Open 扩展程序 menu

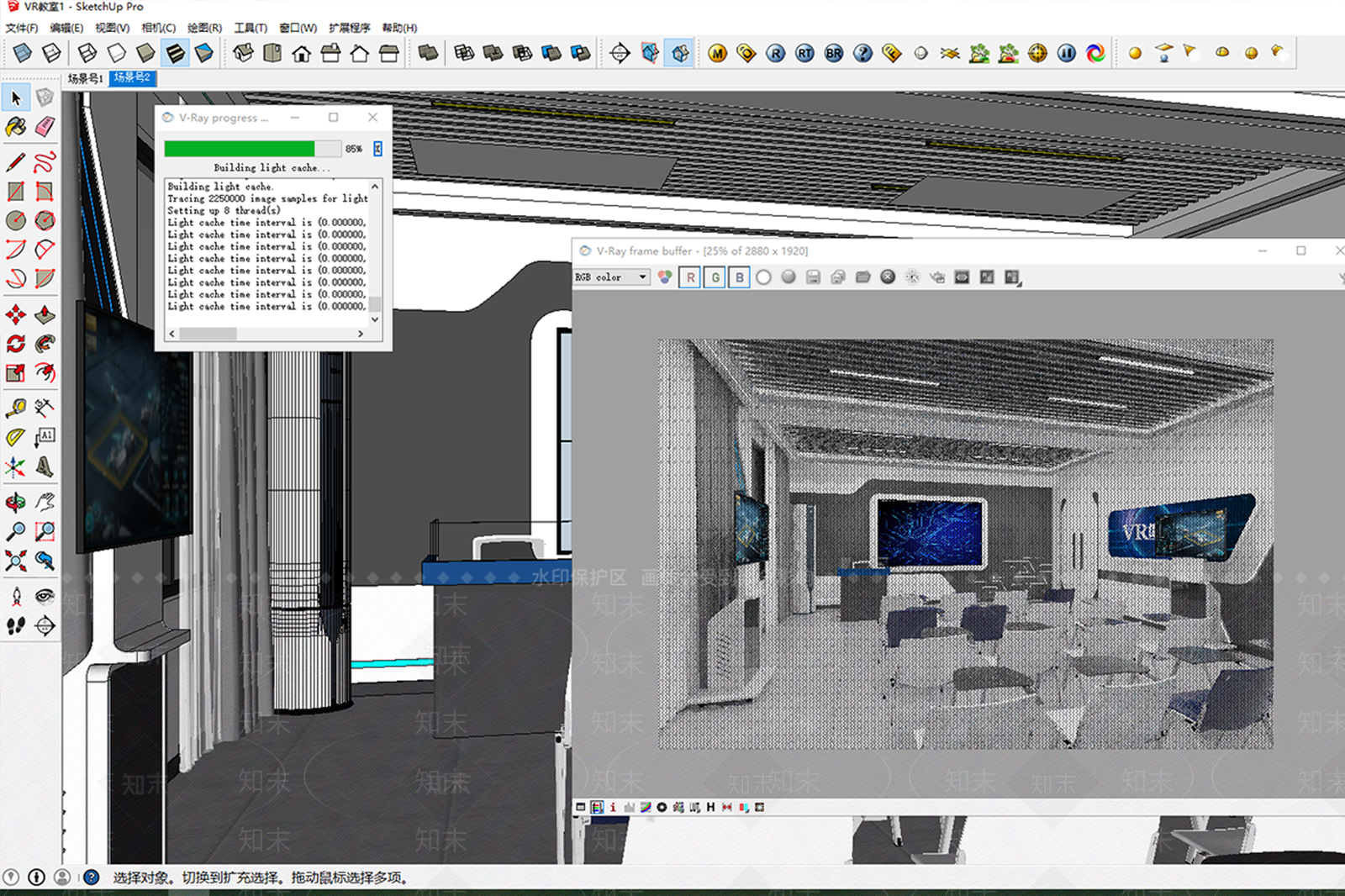tap(349, 28)
